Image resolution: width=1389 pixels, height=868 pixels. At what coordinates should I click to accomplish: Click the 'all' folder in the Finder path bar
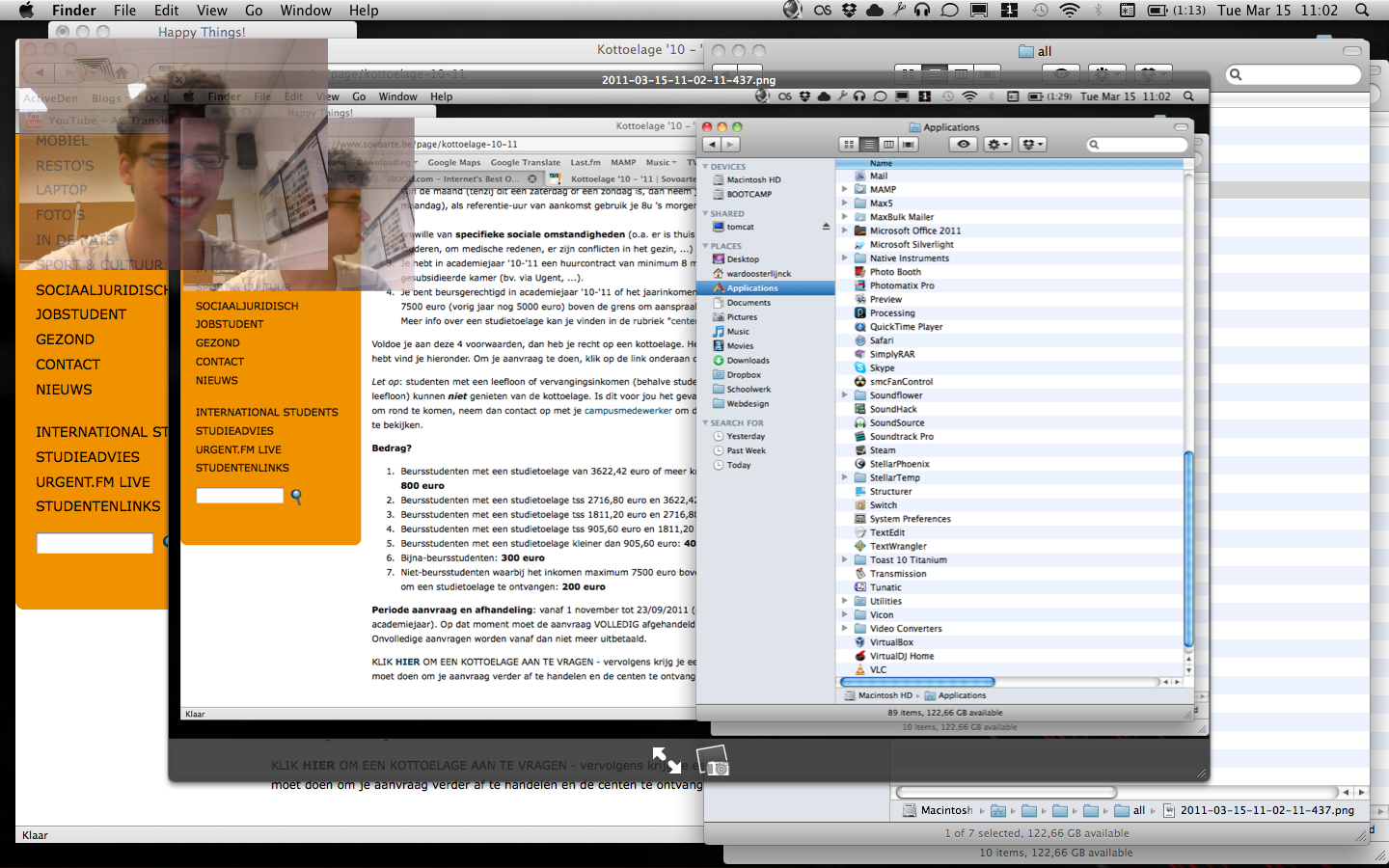pyautogui.click(x=1130, y=811)
